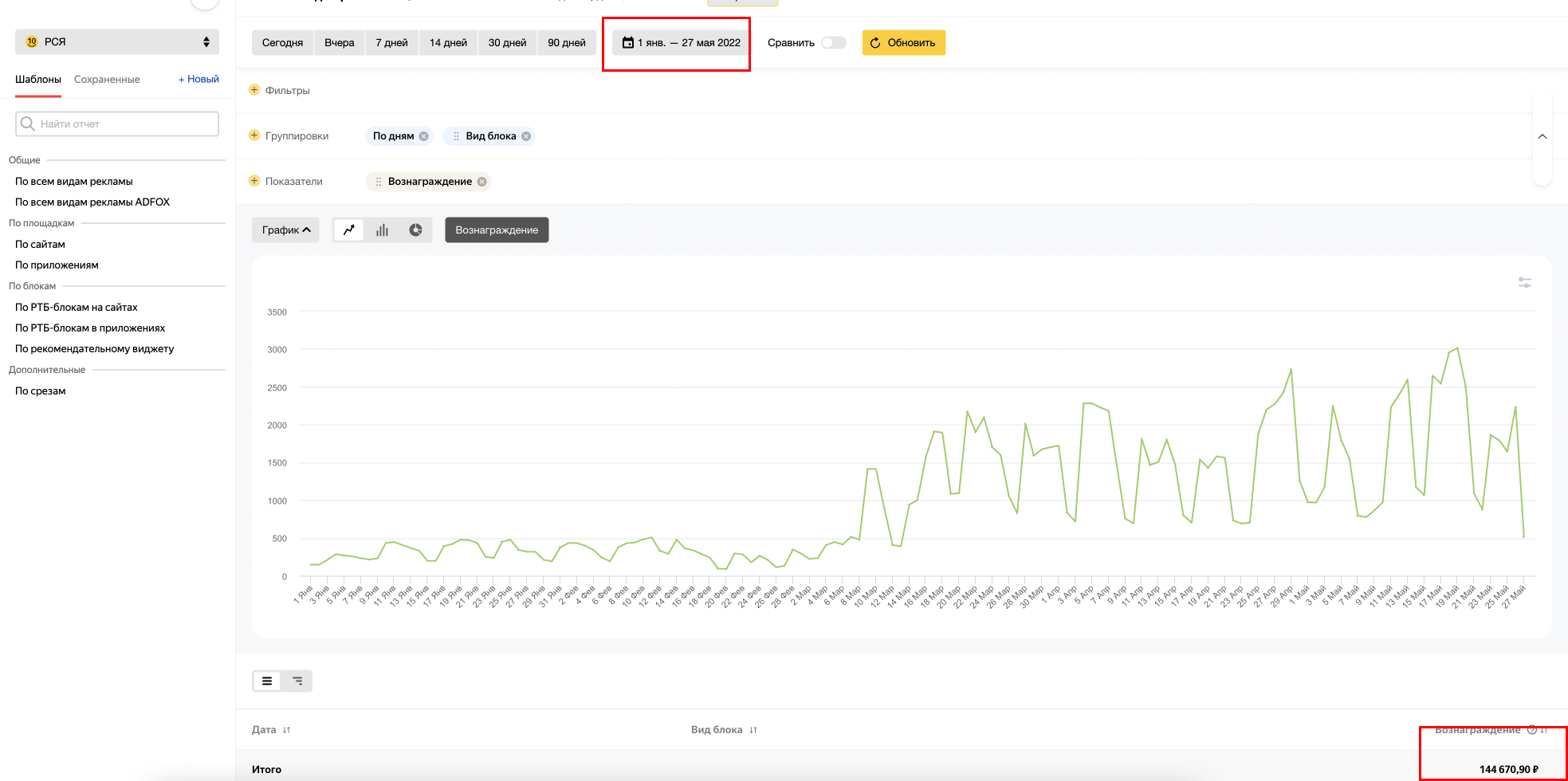Image resolution: width=1568 pixels, height=781 pixels.
Task: Toggle the 'Вознаграждение' chart series button
Action: pos(497,230)
